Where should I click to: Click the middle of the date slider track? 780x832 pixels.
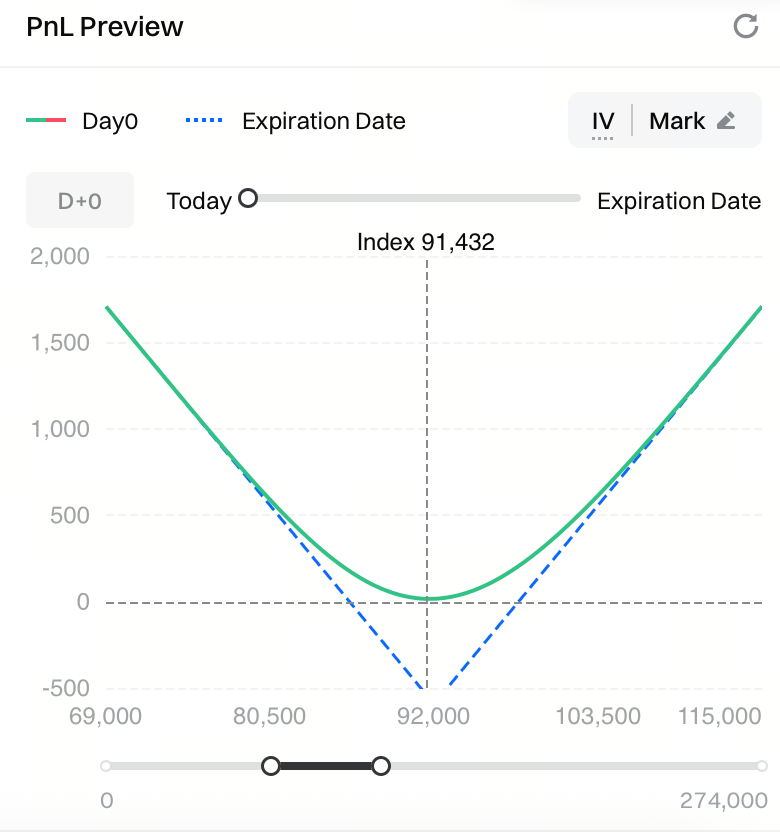pos(414,198)
